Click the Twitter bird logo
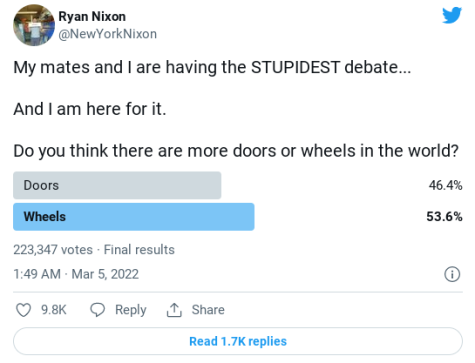 point(452,15)
